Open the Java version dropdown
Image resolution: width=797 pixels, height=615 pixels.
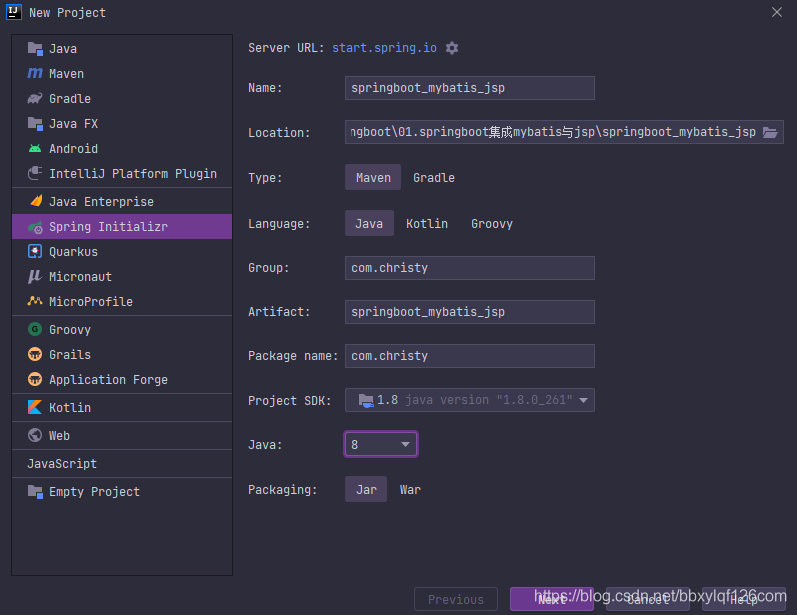pyautogui.click(x=381, y=444)
